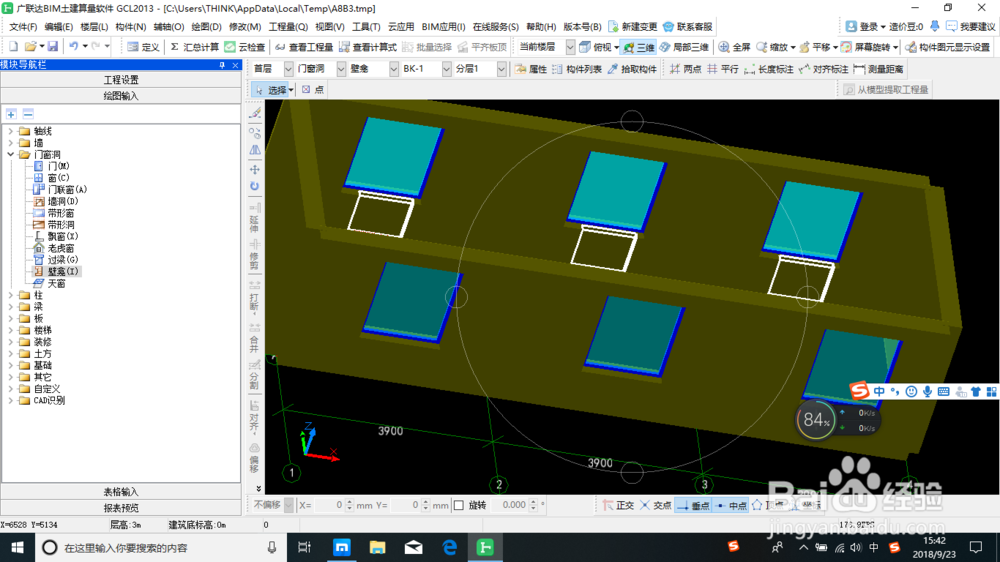Screen dimensions: 1000x562
Task: Open the 壁龛 component type dropdown
Action: 393,69
